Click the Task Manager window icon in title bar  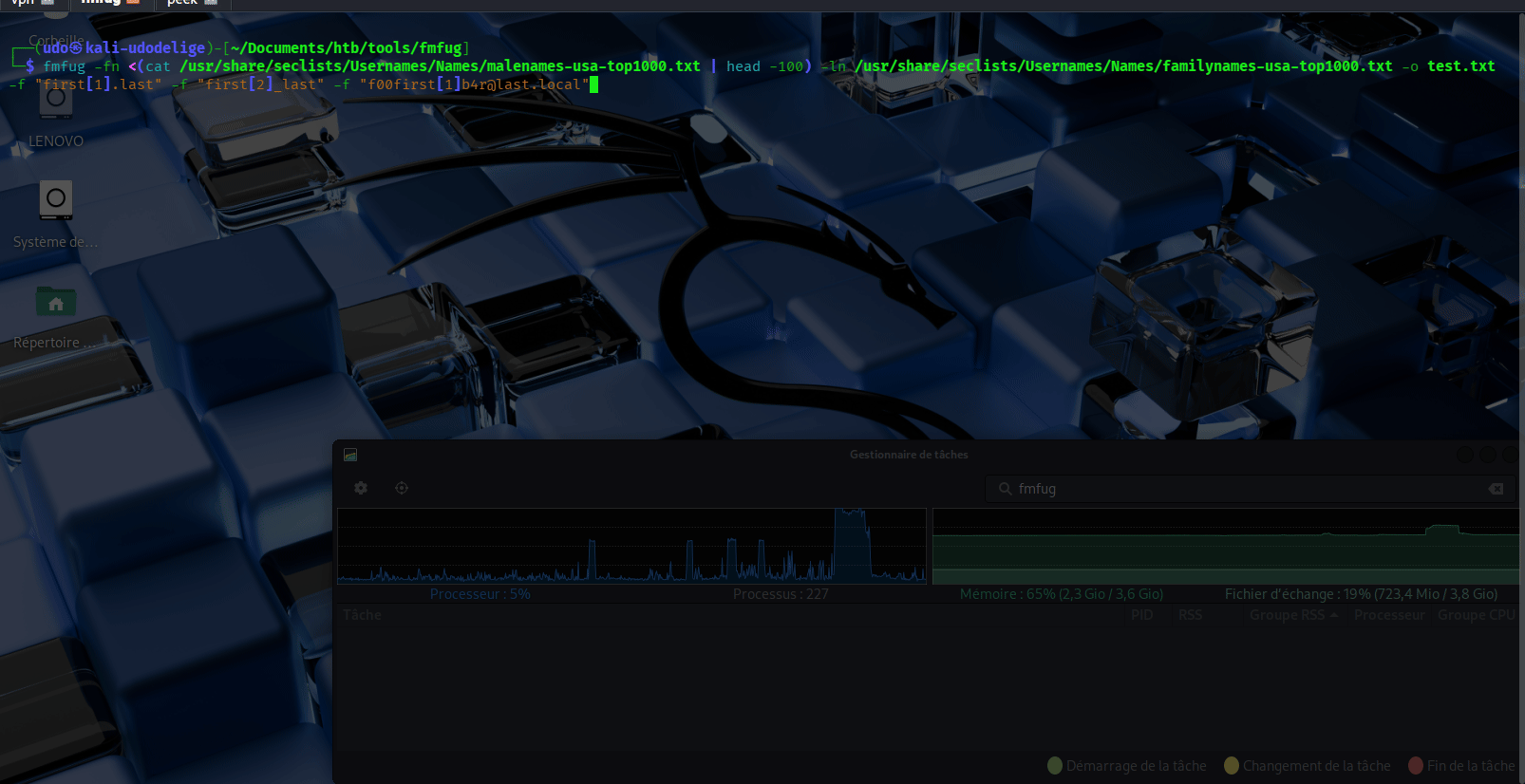point(350,455)
